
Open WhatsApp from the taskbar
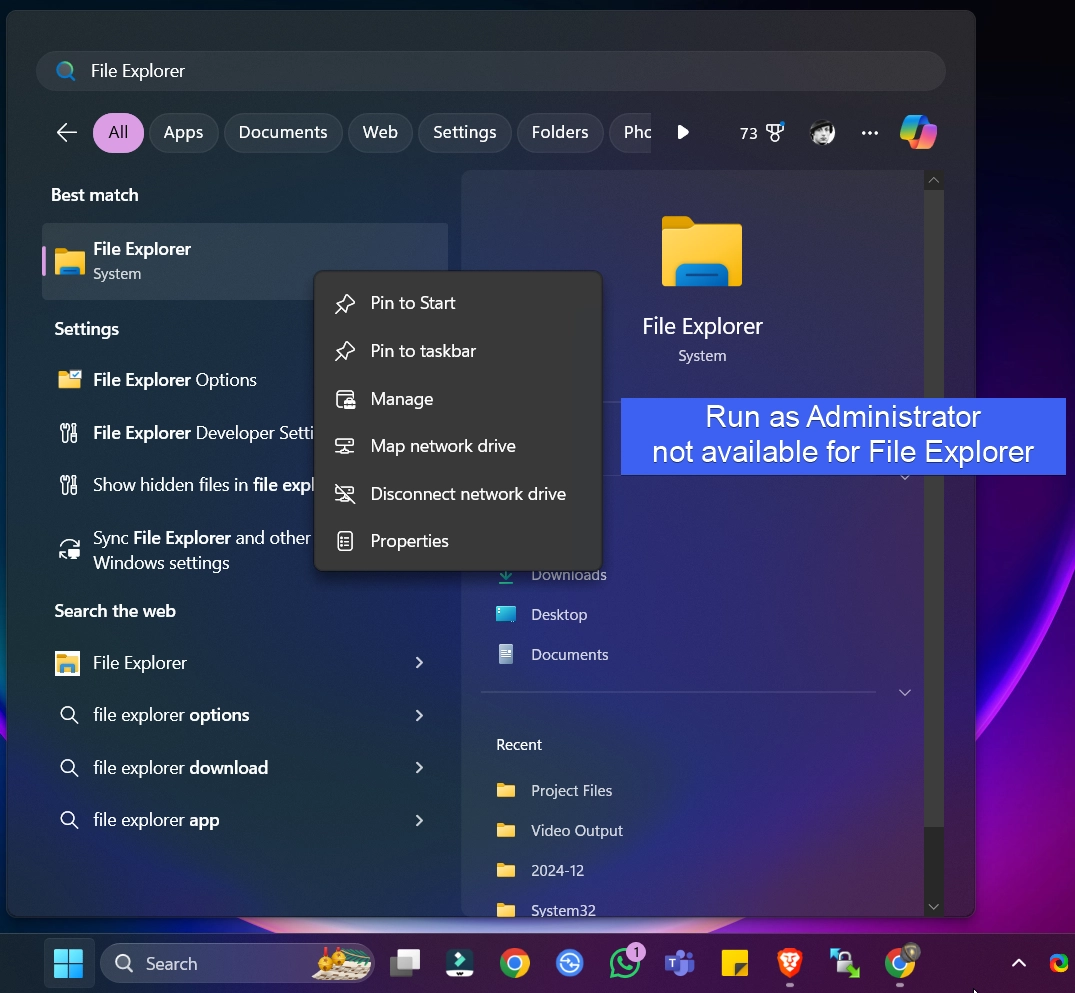[x=626, y=962]
